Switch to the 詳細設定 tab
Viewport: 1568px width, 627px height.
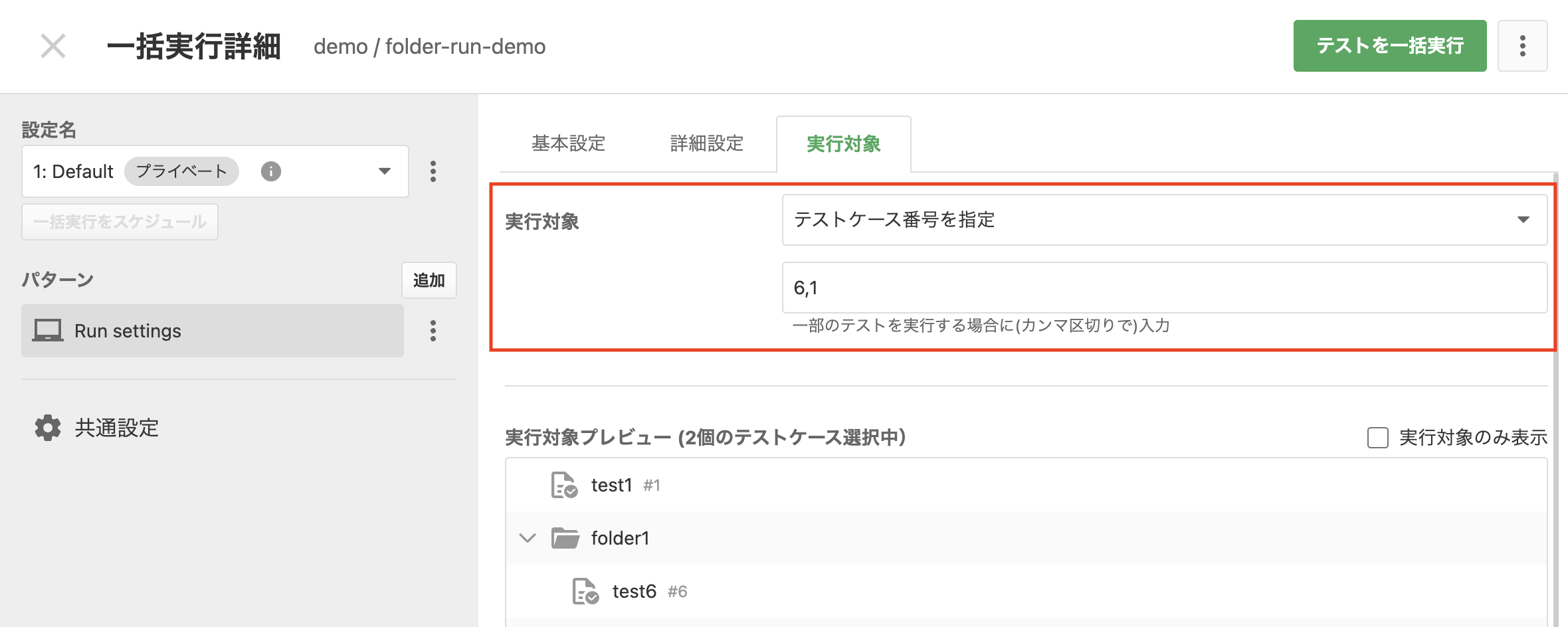click(x=707, y=143)
